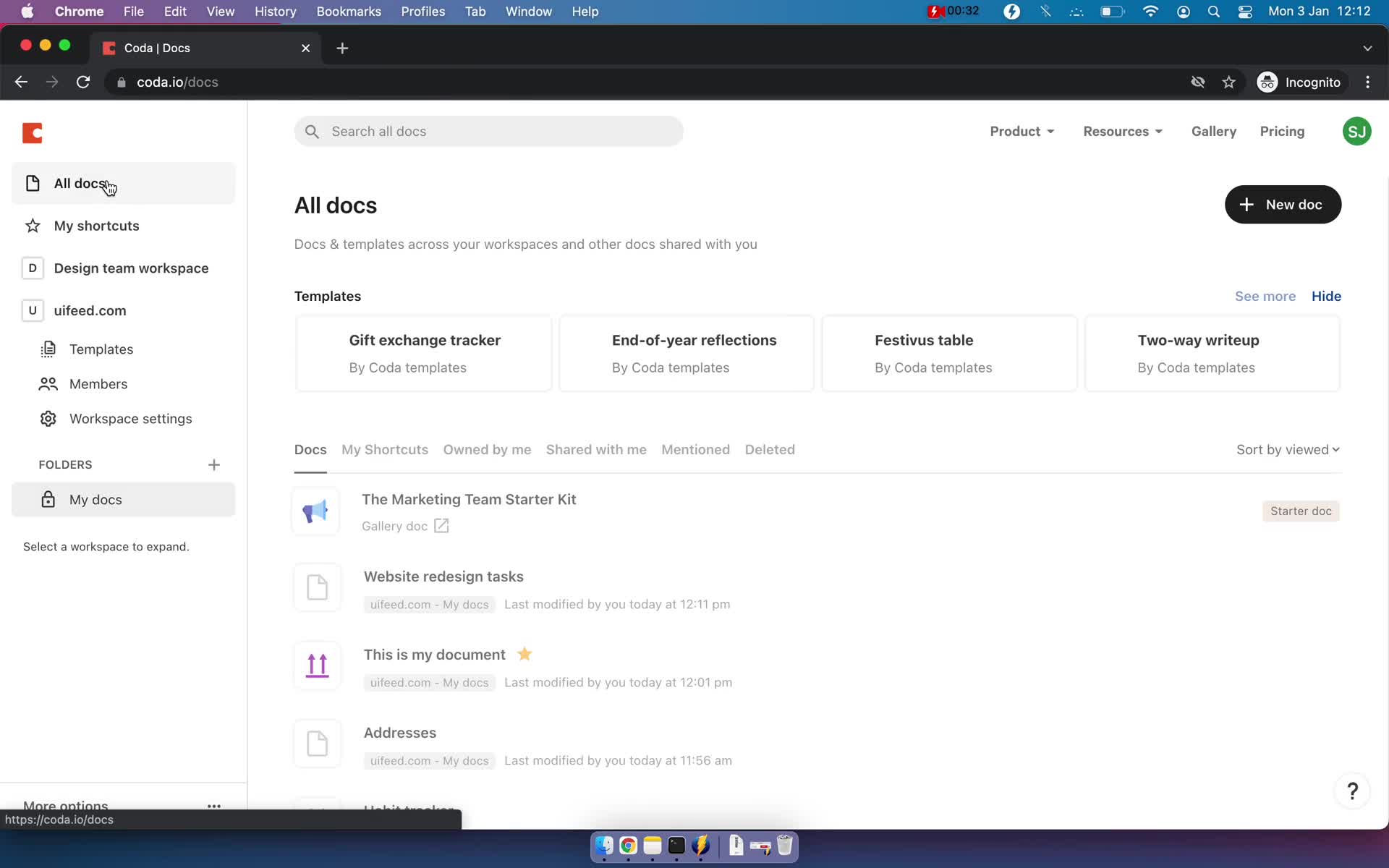Click See more templates link
The image size is (1389, 868).
pyautogui.click(x=1265, y=297)
